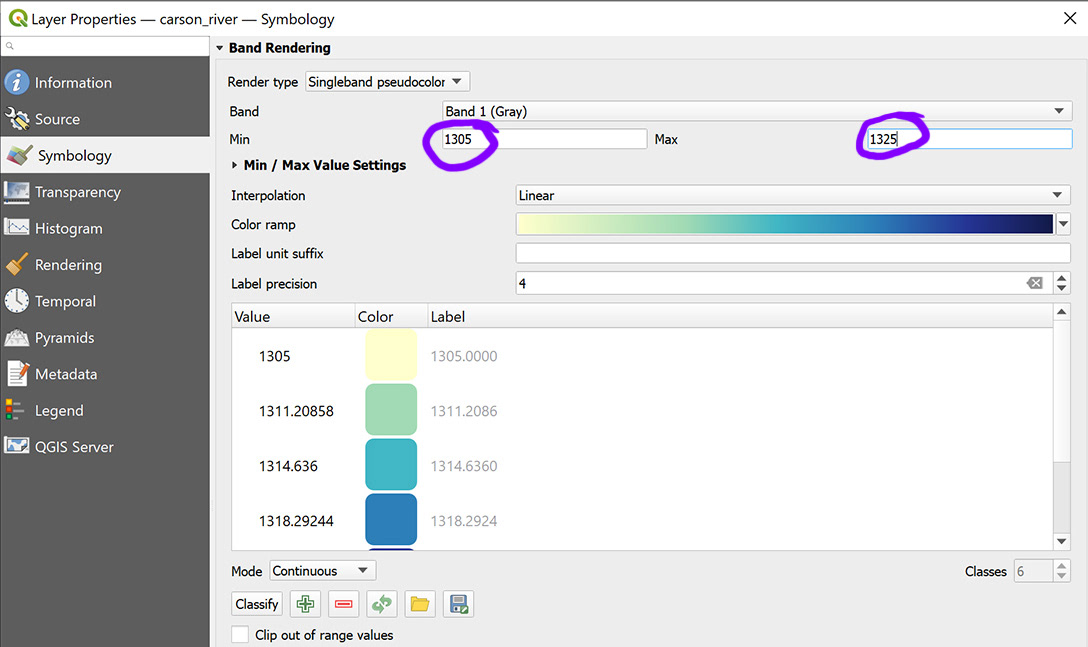Click the teal swatch for 1314.636
Screen dimensions: 1088x647
(x=391, y=464)
